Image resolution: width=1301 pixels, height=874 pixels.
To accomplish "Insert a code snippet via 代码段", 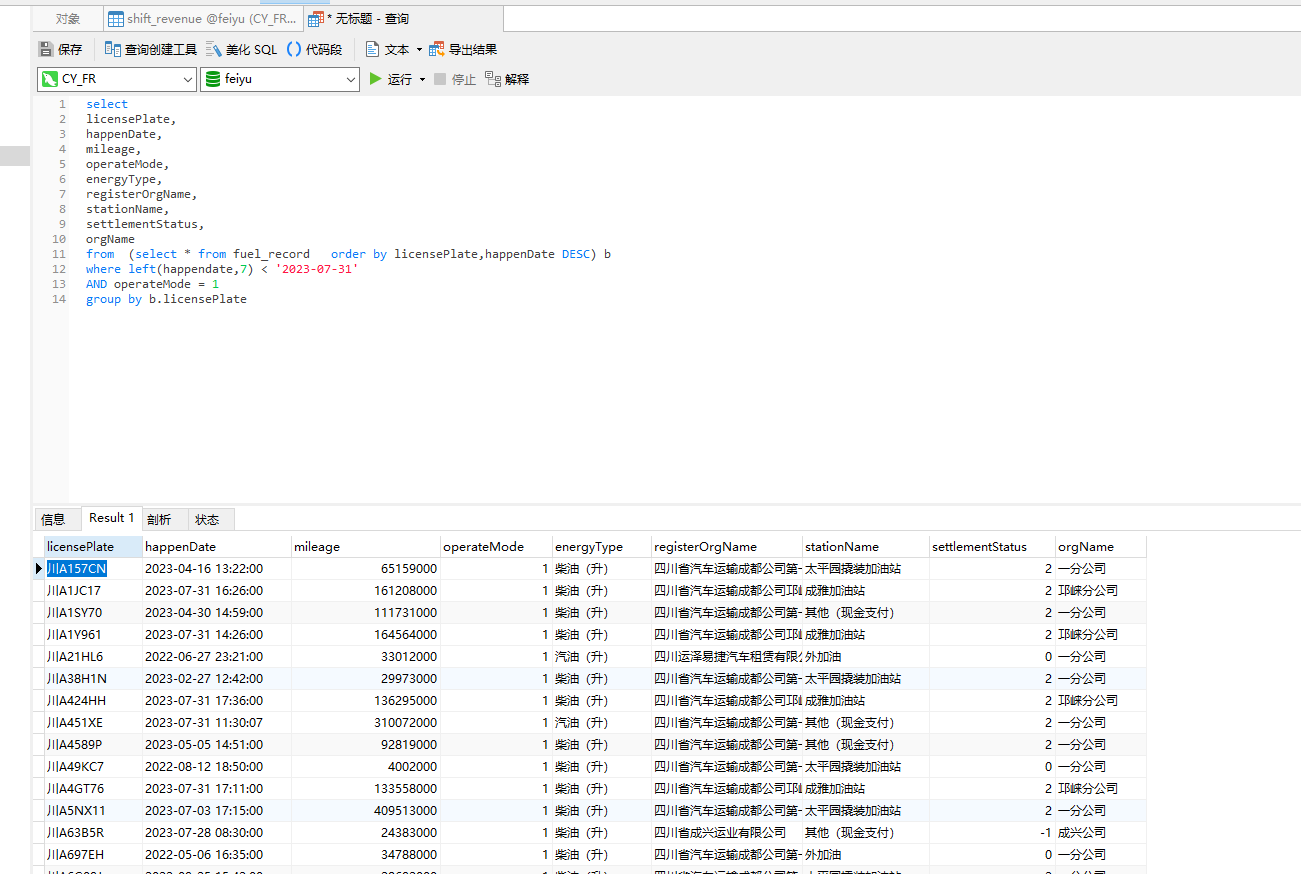I will [x=314, y=49].
